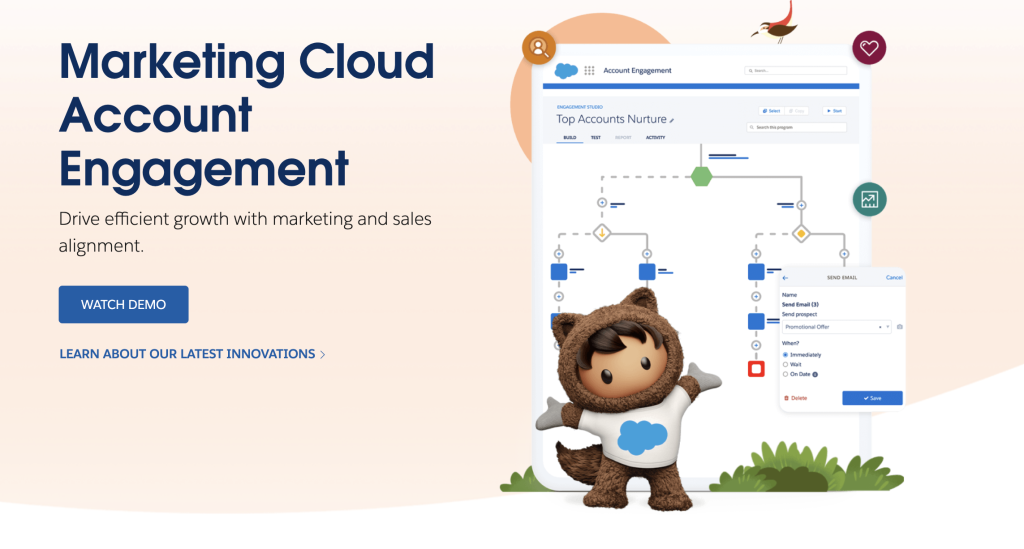Select the Immediately radio option

[786, 355]
